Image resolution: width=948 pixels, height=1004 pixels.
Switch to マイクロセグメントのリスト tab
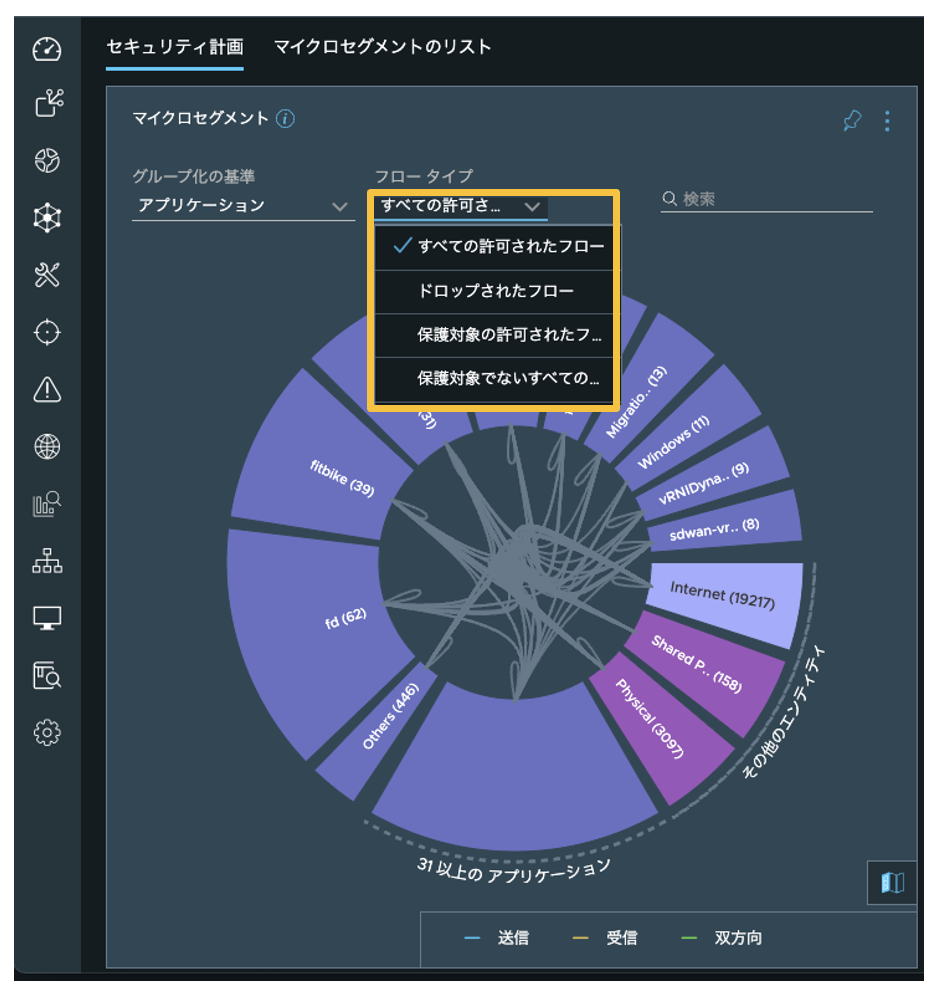pos(382,46)
